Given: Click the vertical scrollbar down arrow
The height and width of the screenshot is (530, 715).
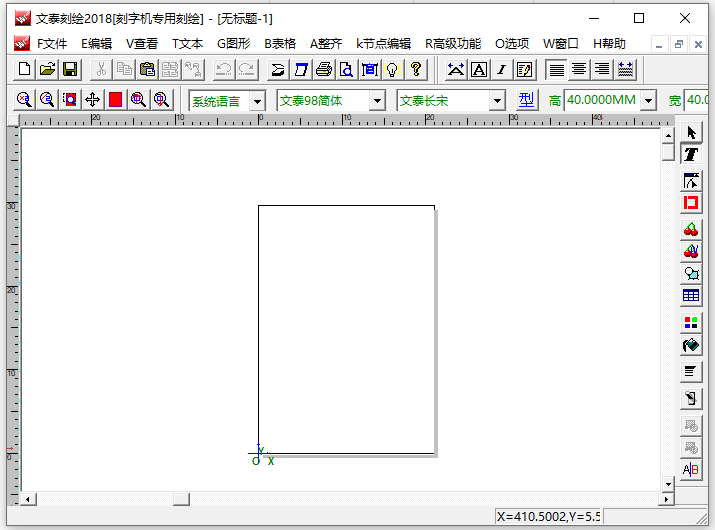Looking at the screenshot, I should 668,484.
